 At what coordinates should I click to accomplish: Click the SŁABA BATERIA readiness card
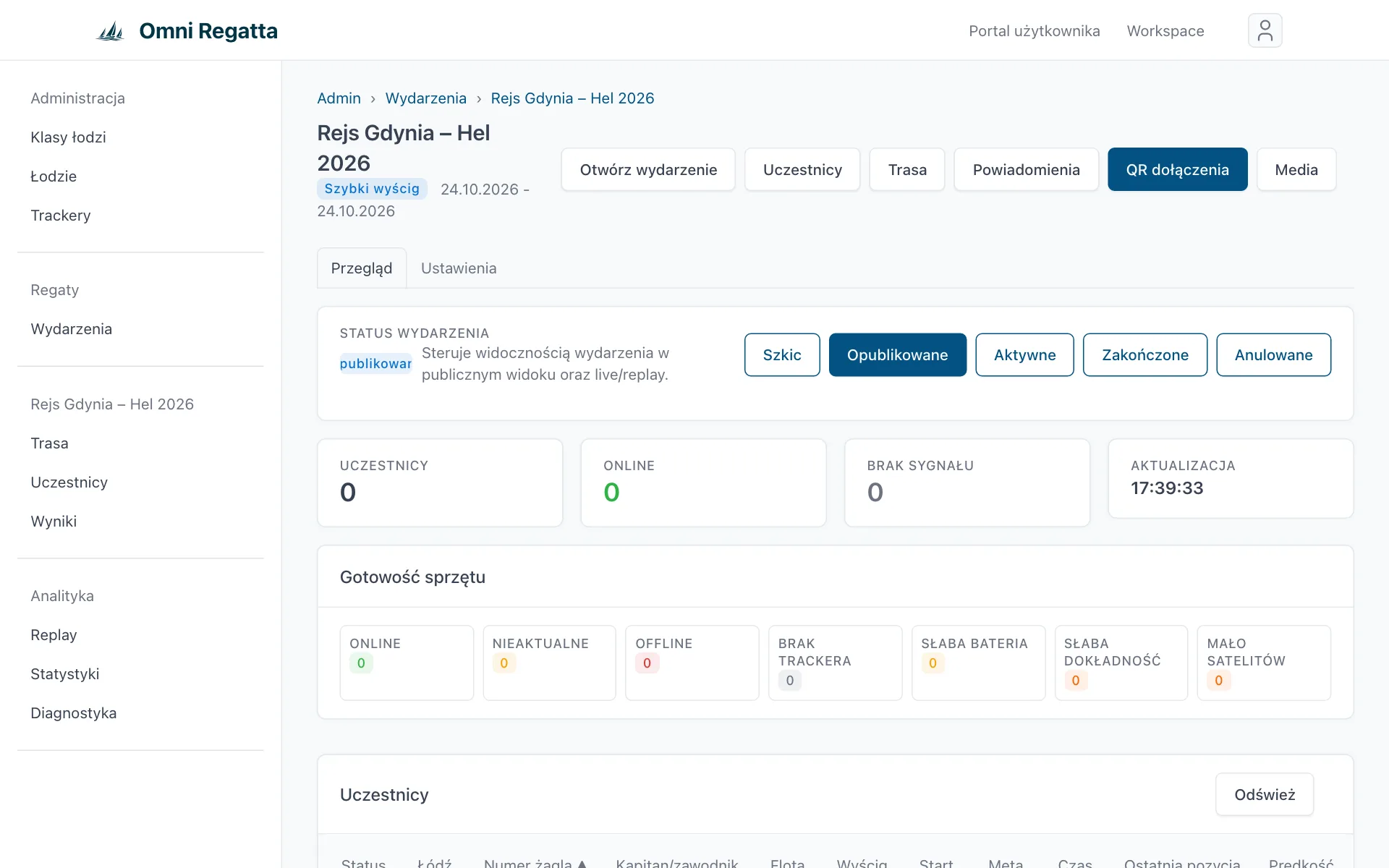click(978, 663)
